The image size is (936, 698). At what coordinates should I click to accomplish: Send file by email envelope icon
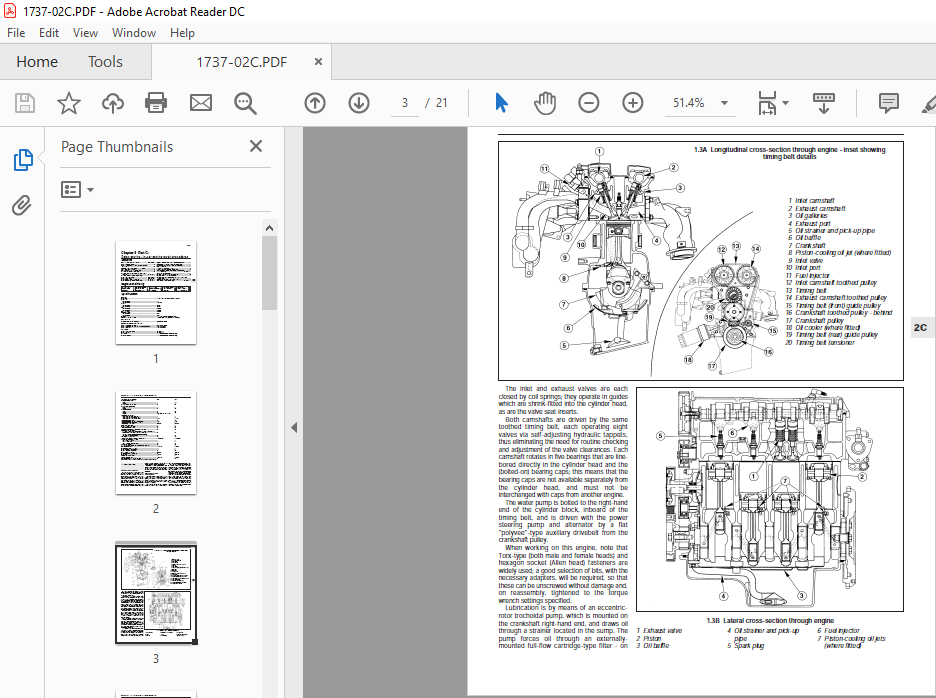pos(201,103)
